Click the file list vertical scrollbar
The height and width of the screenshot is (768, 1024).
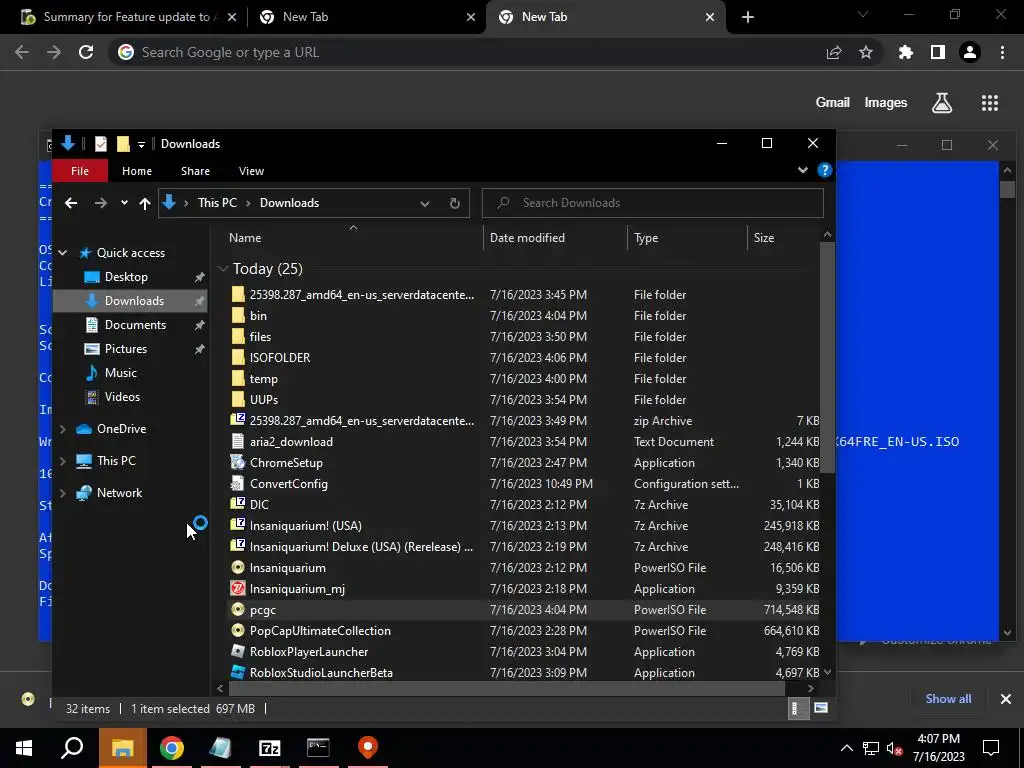tap(827, 358)
